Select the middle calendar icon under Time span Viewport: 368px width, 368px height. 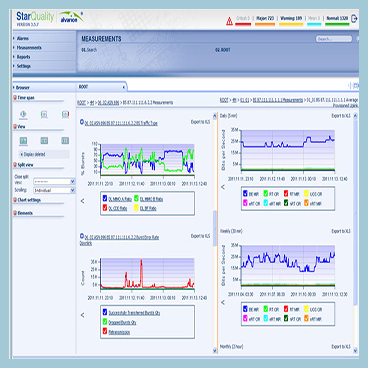[x=44, y=114]
